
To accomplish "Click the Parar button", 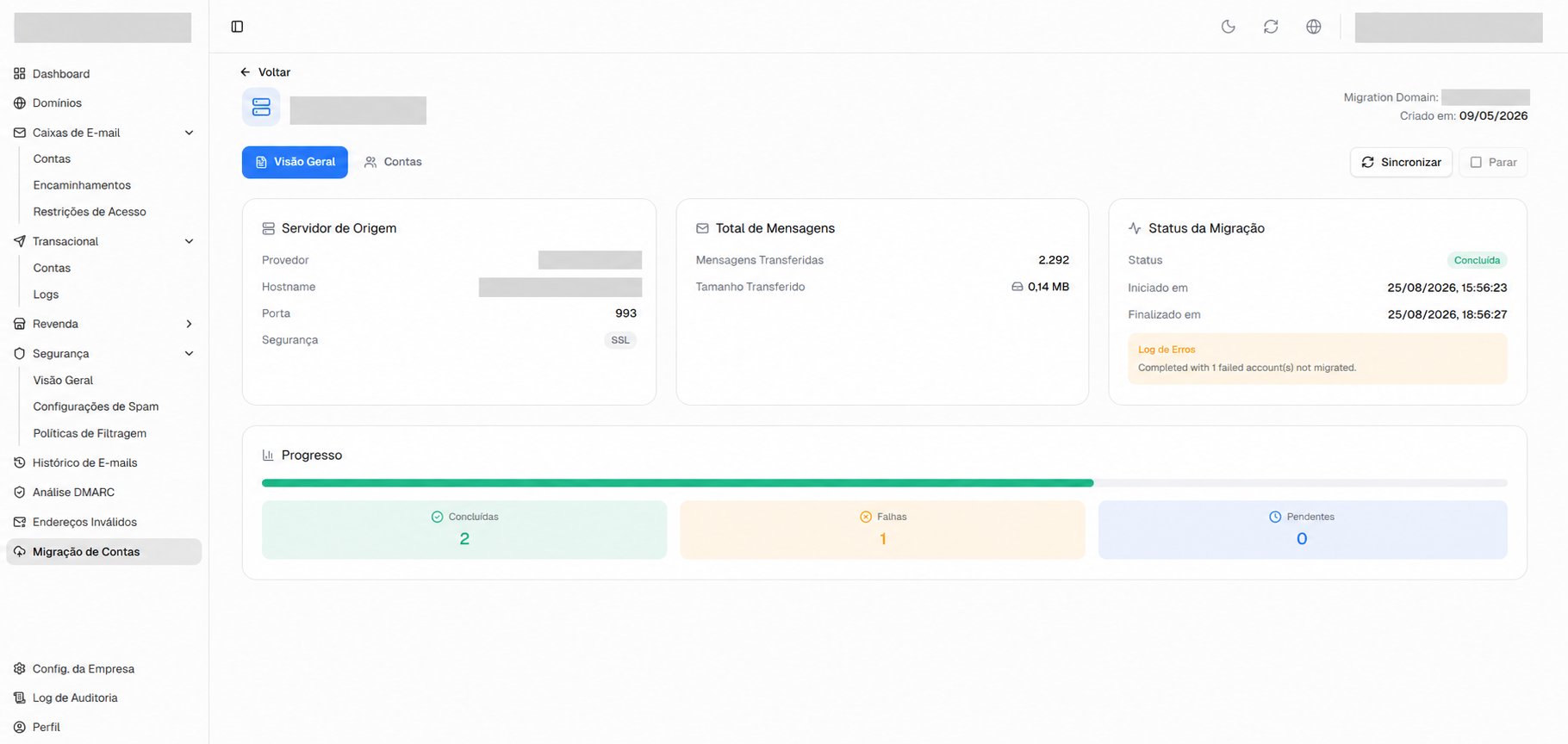I will pyautogui.click(x=1493, y=162).
